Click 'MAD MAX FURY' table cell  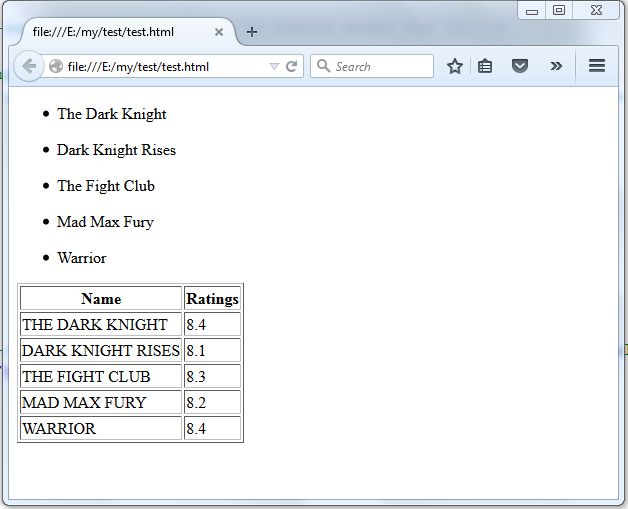101,402
